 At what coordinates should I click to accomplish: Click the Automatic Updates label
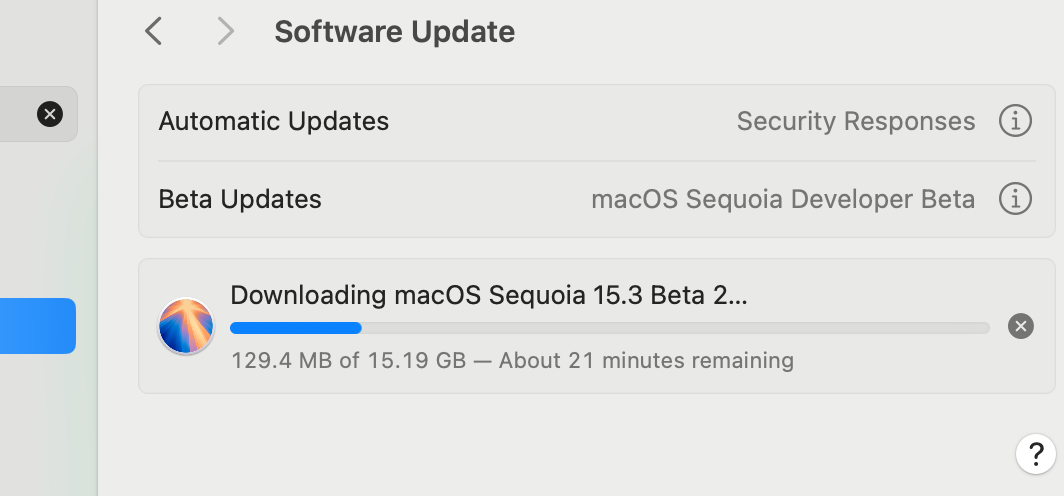(273, 122)
